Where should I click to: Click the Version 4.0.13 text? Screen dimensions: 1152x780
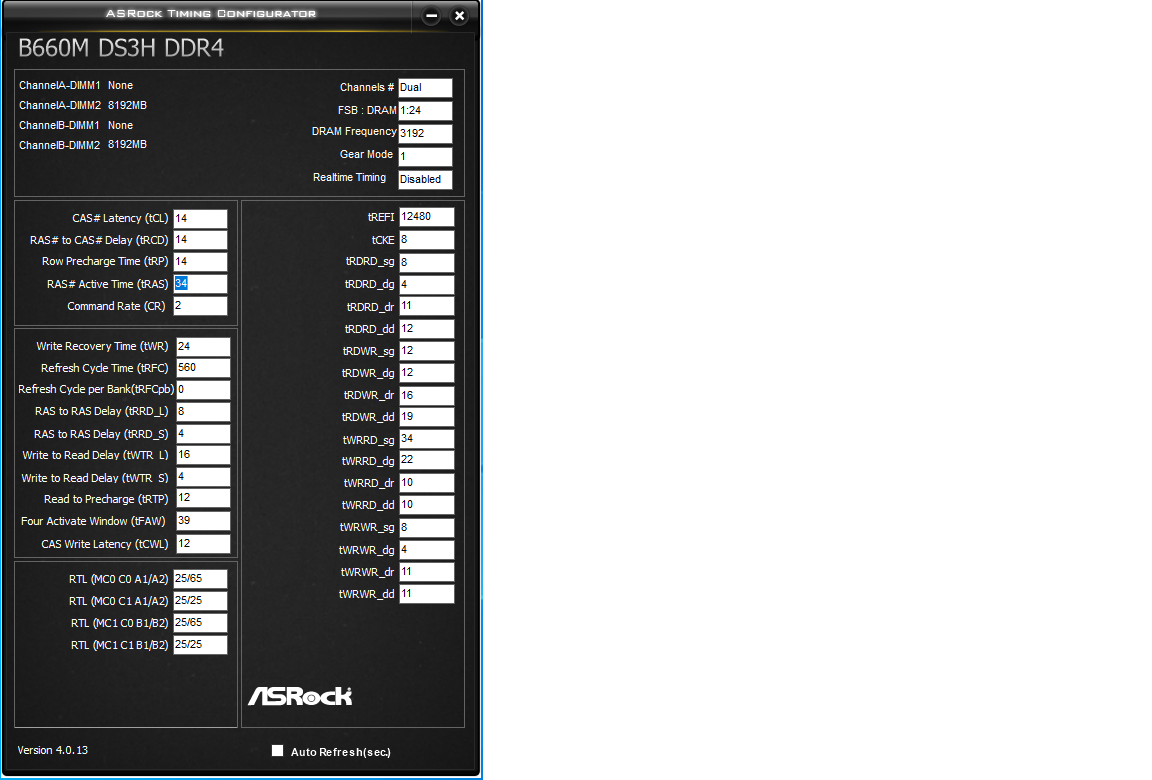click(x=53, y=750)
